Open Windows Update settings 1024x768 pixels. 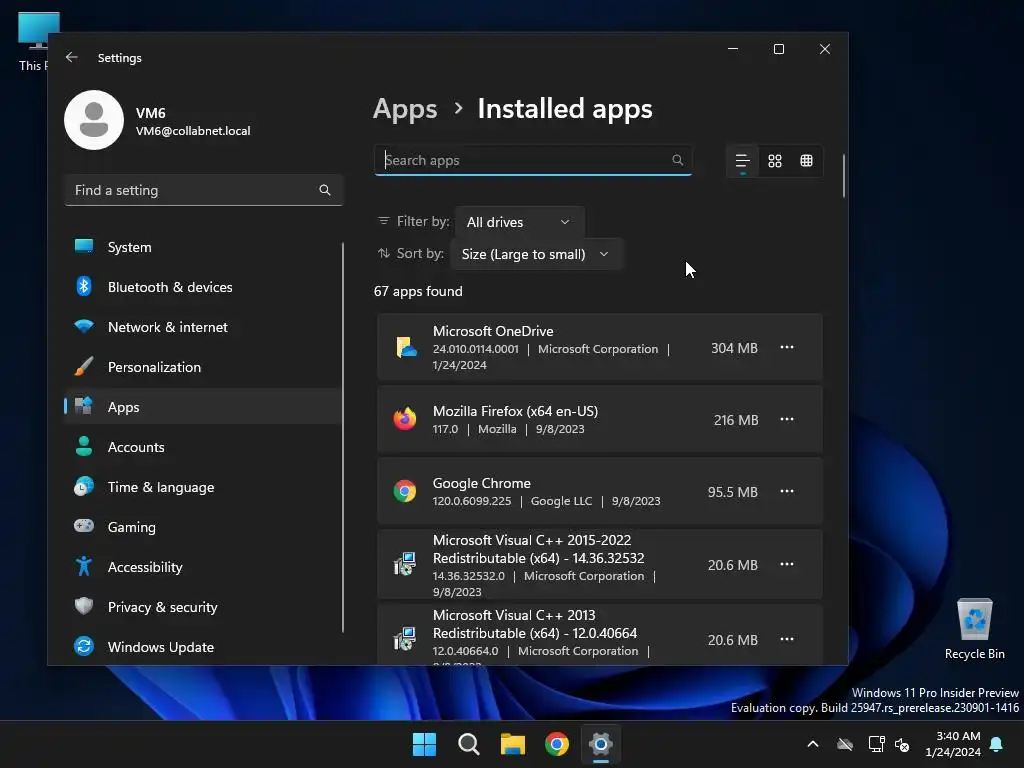(203, 647)
